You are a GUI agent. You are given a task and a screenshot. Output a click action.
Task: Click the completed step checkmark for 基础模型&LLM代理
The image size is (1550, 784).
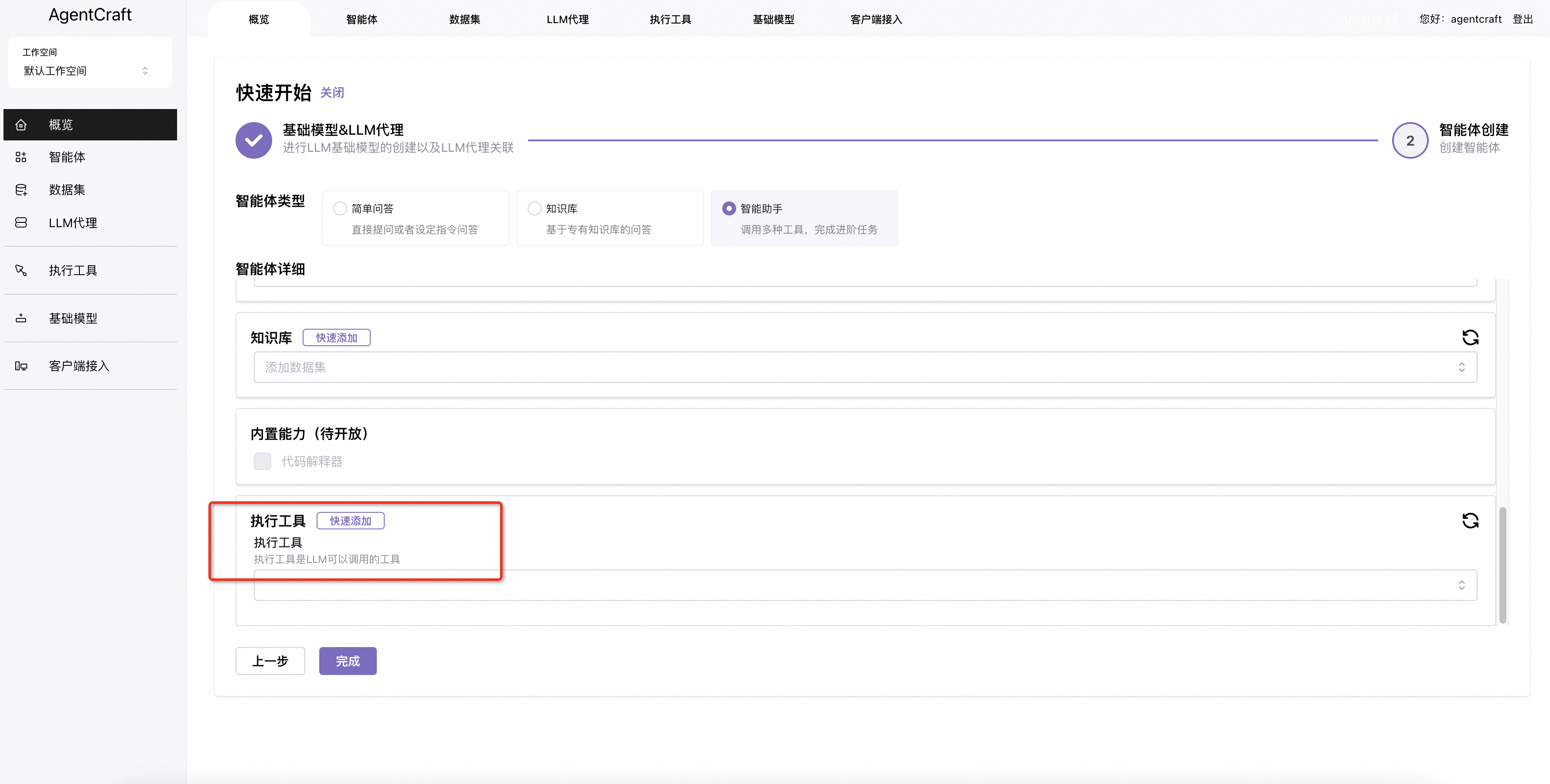(254, 140)
